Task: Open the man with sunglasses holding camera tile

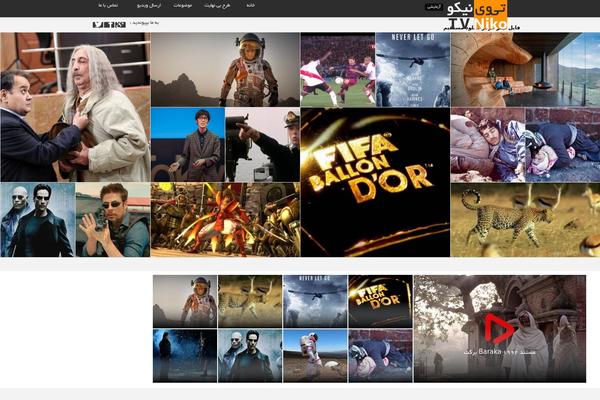Action: pos(113,220)
